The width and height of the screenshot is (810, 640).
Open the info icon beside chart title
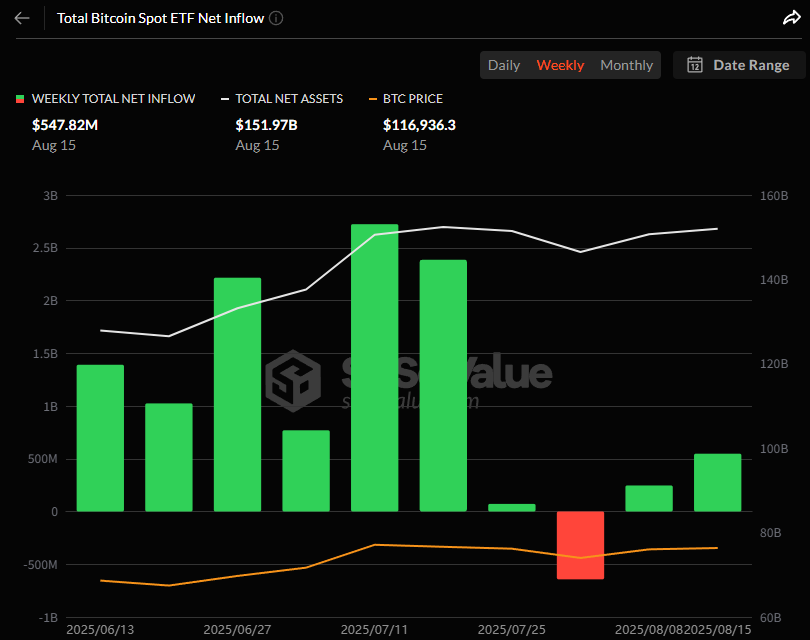[276, 18]
